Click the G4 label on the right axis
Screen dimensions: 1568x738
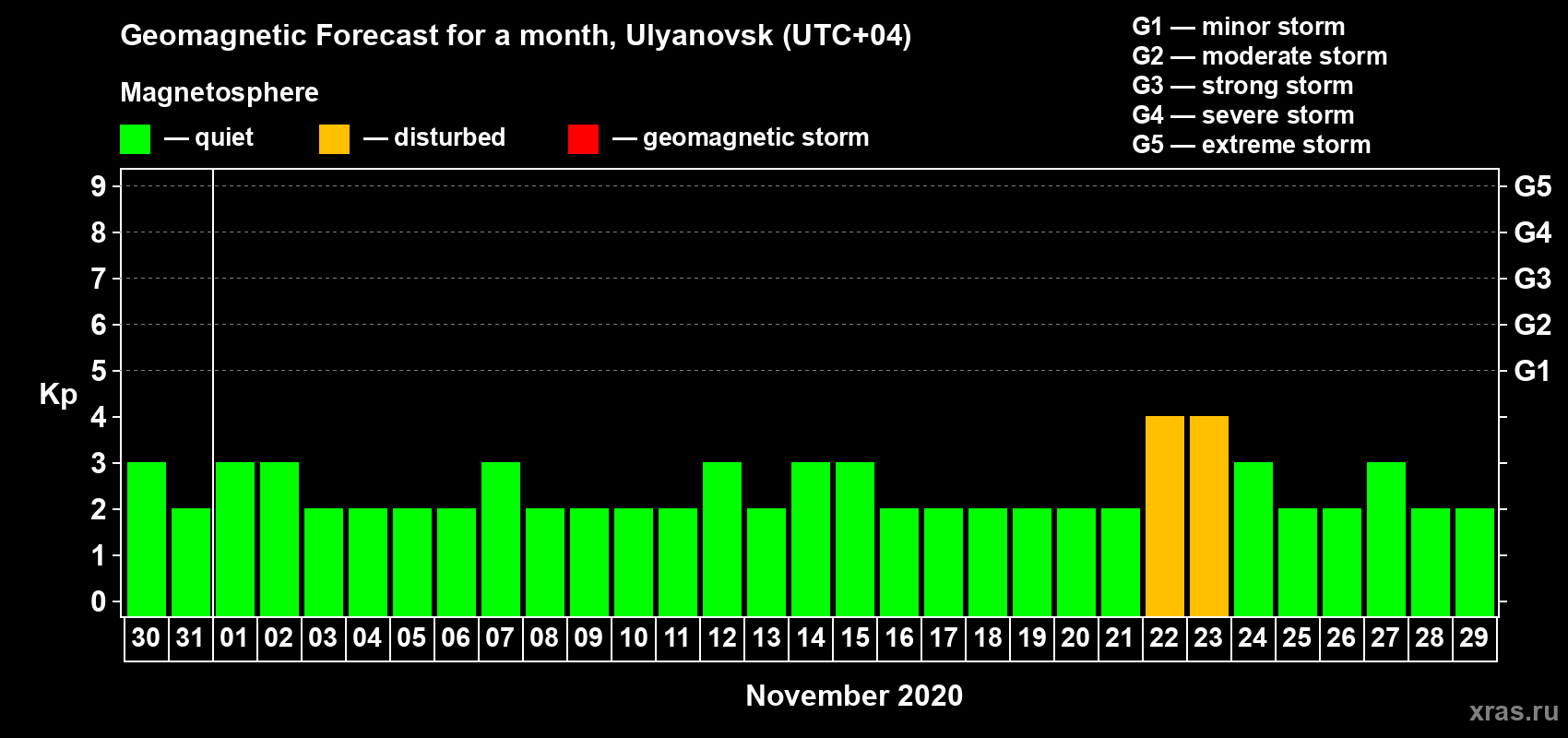pyautogui.click(x=1533, y=232)
